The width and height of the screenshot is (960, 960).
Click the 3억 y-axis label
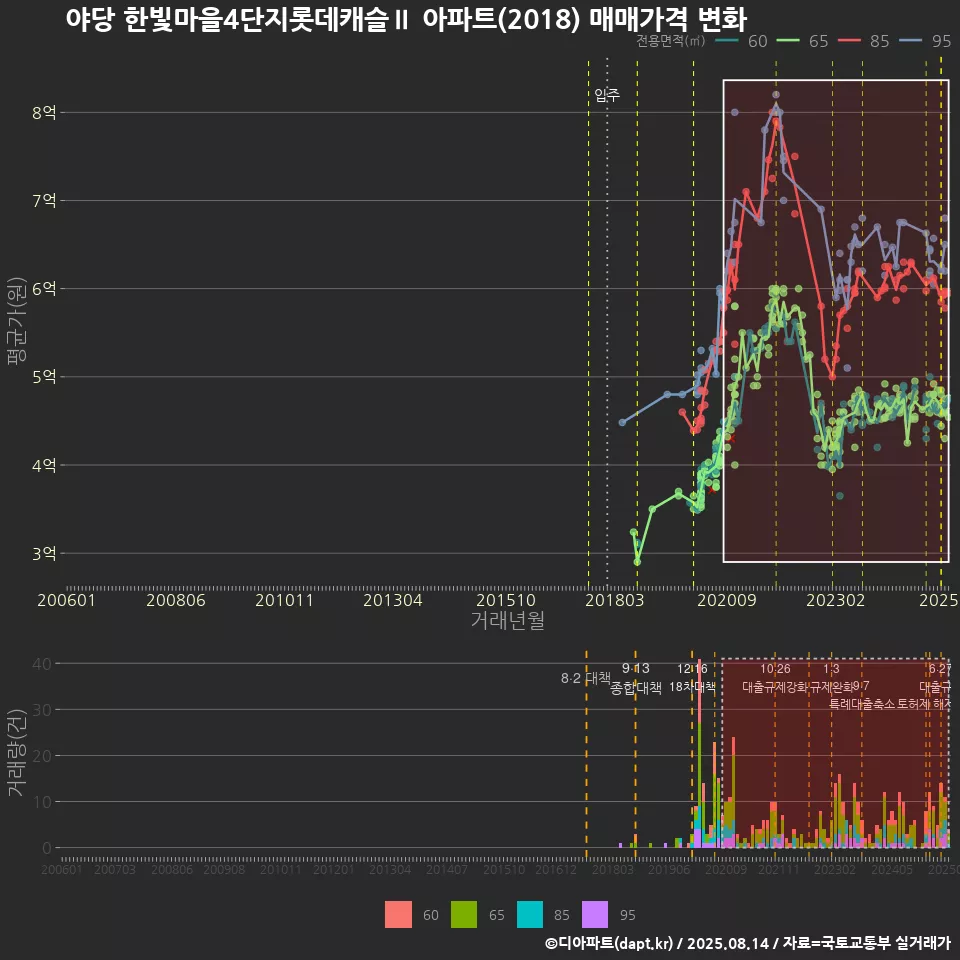pyautogui.click(x=44, y=553)
